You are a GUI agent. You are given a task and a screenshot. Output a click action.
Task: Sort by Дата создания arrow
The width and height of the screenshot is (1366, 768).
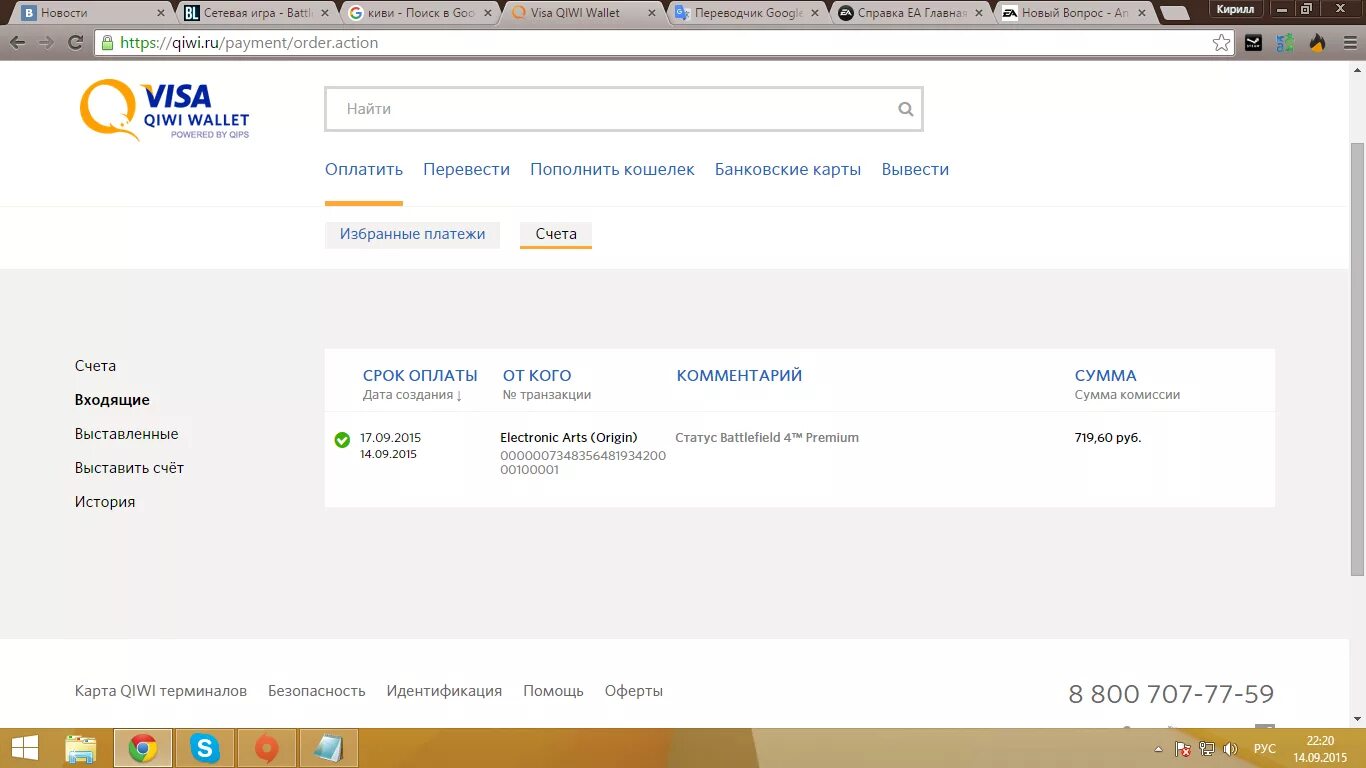click(412, 395)
